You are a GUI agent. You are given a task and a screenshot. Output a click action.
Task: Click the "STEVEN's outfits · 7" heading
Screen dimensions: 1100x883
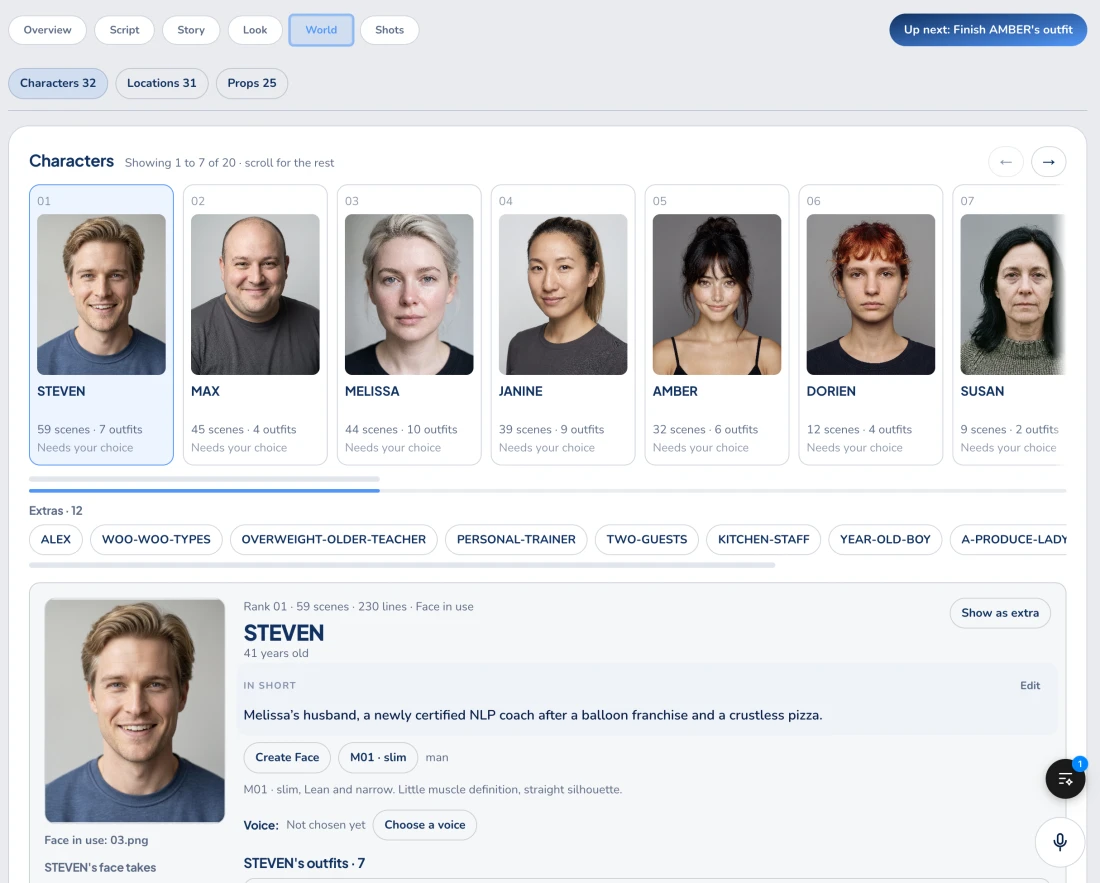(304, 863)
